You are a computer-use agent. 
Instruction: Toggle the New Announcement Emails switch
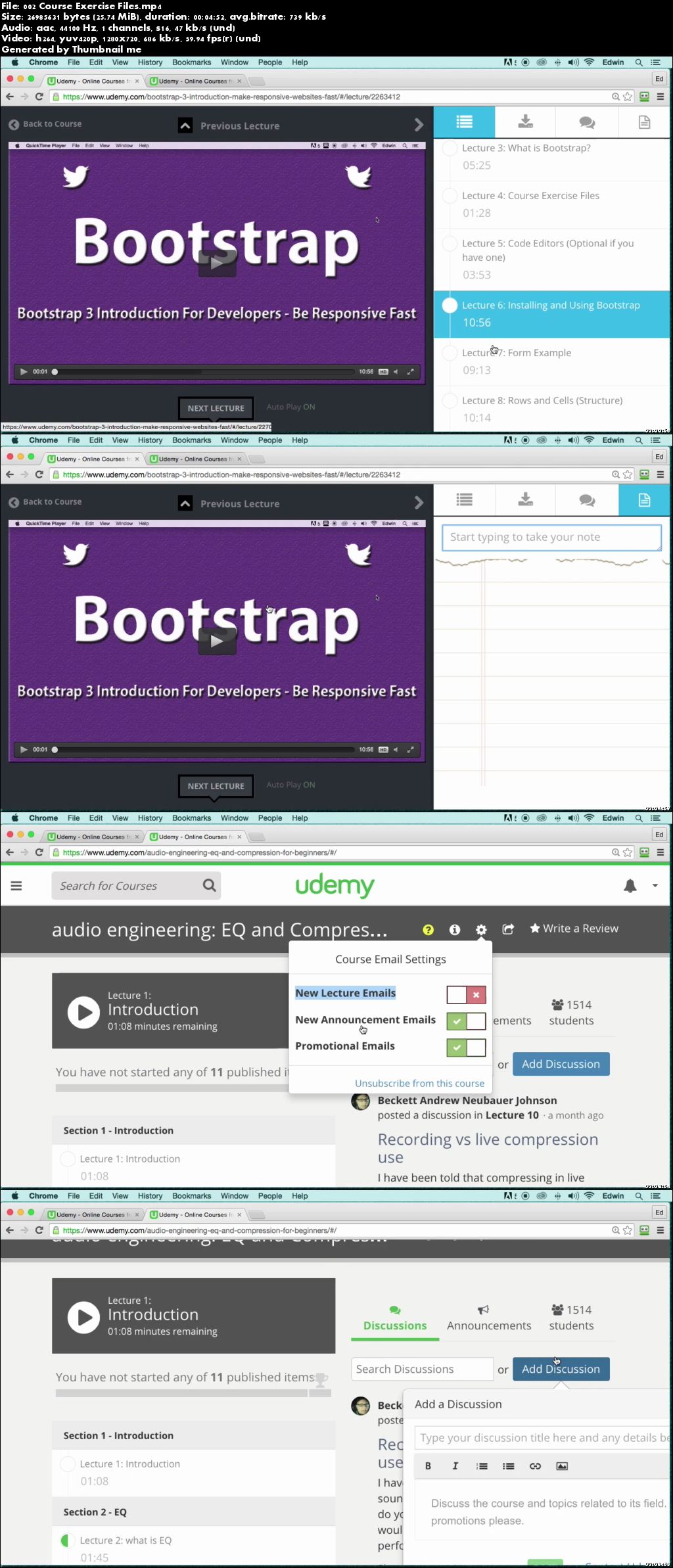point(466,1021)
